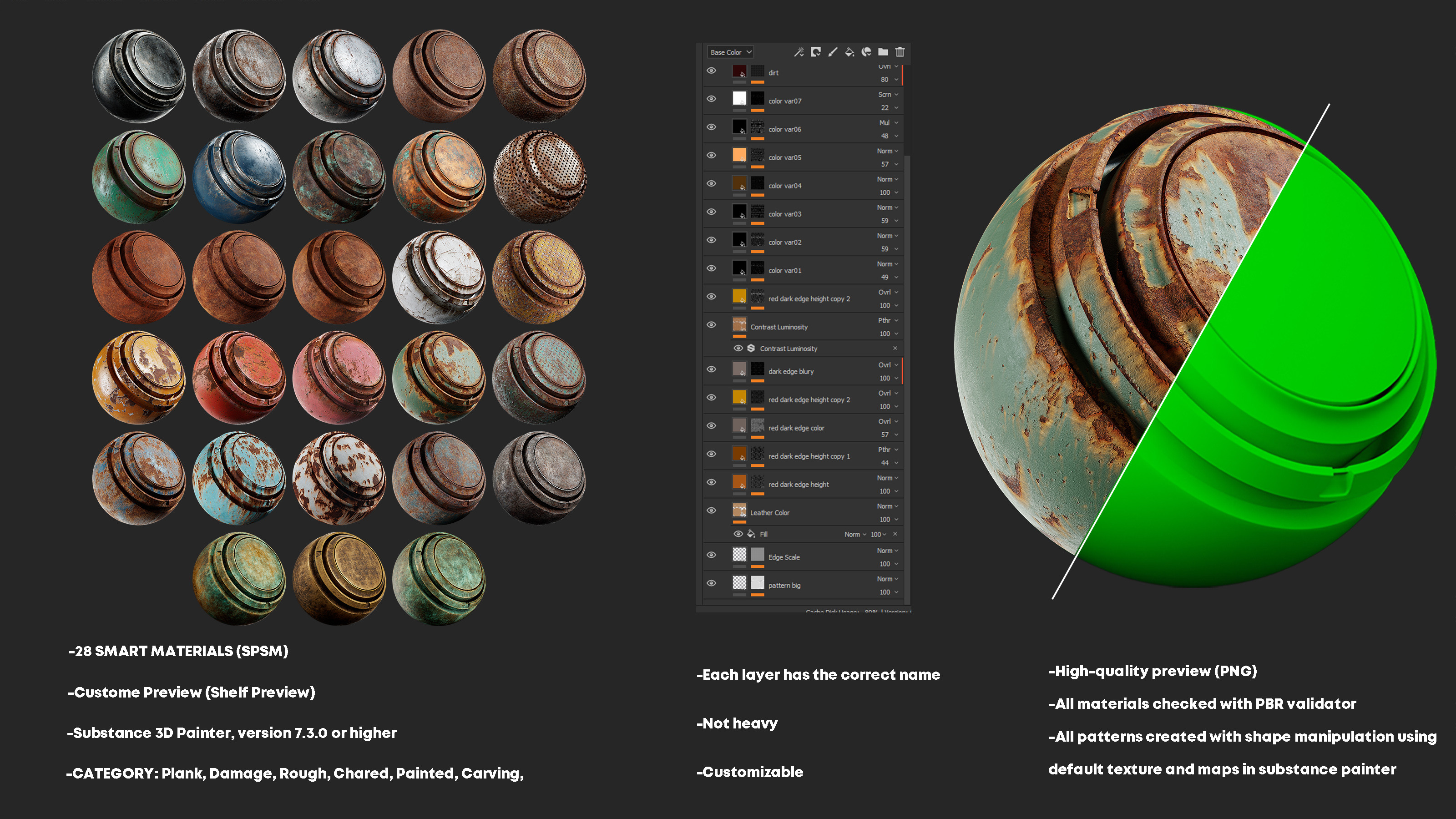Click the delete layer trash icon

click(900, 52)
